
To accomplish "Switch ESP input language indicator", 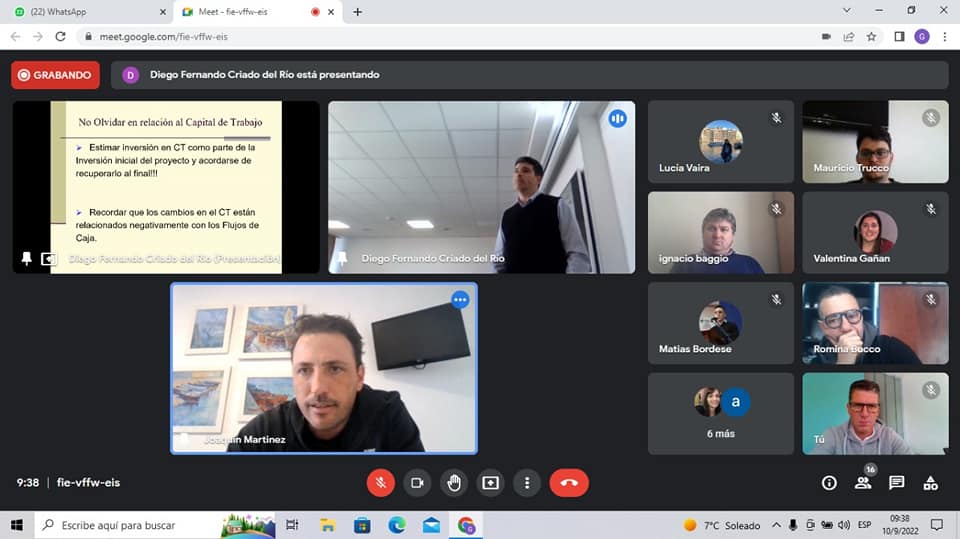I will pos(864,525).
